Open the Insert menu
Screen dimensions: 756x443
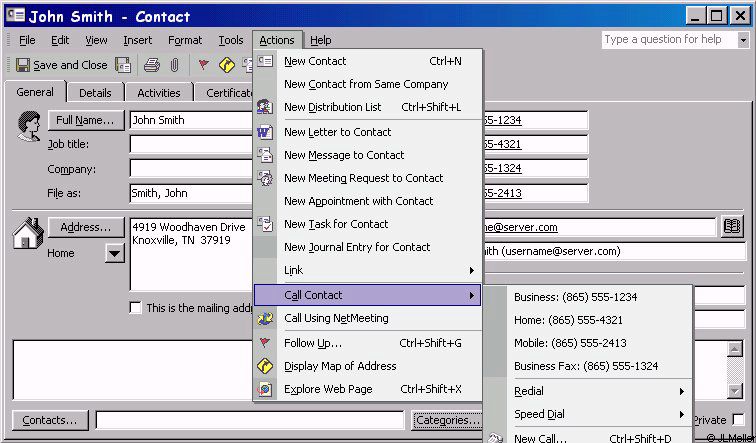coord(137,40)
